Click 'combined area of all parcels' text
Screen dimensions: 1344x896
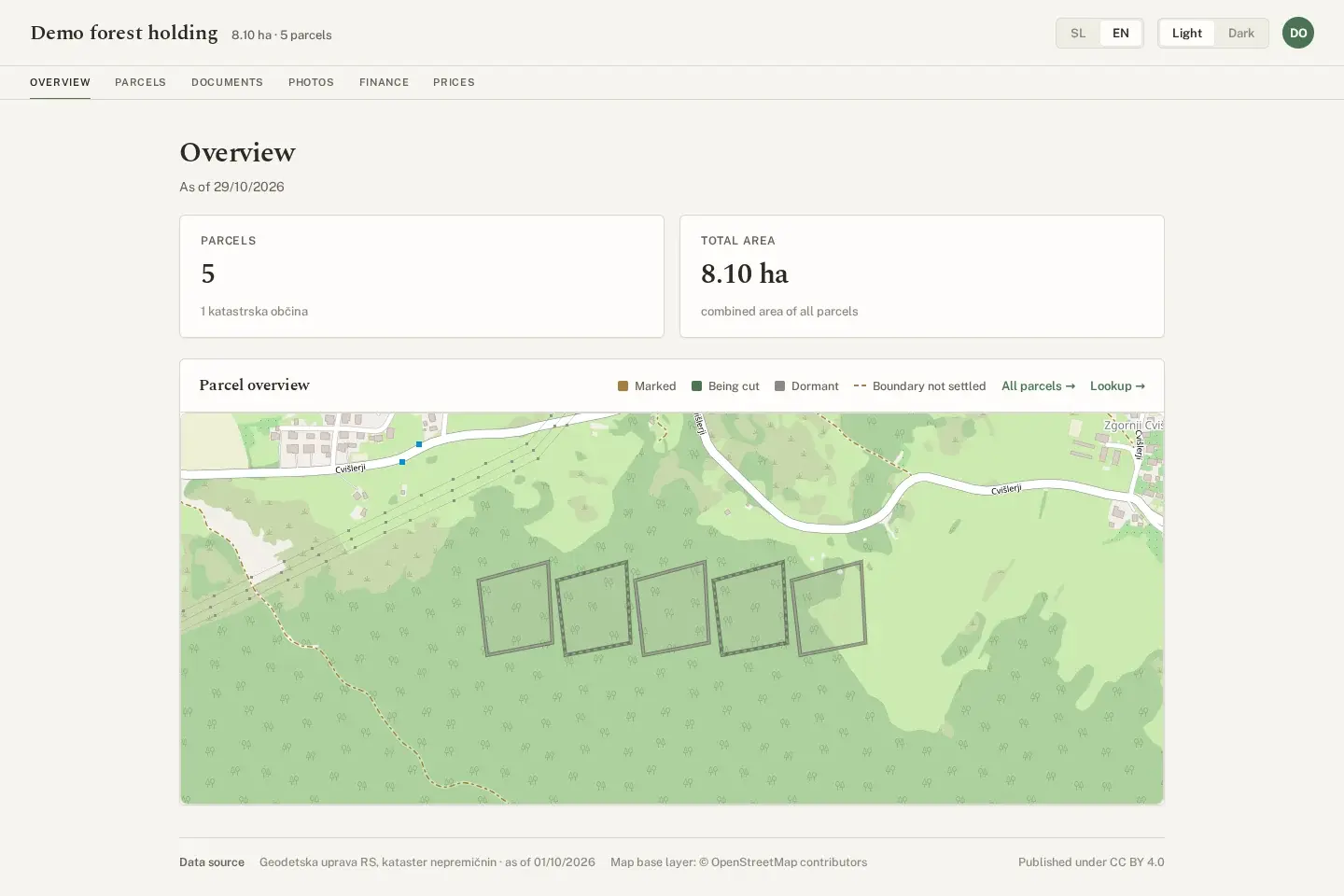[779, 312]
